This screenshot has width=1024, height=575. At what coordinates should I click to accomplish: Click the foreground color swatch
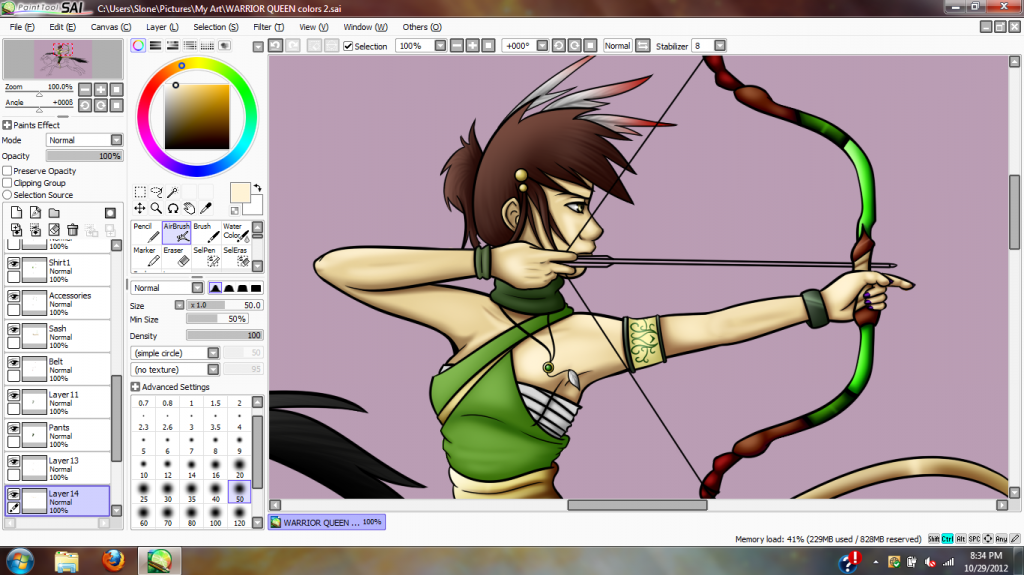[x=240, y=193]
